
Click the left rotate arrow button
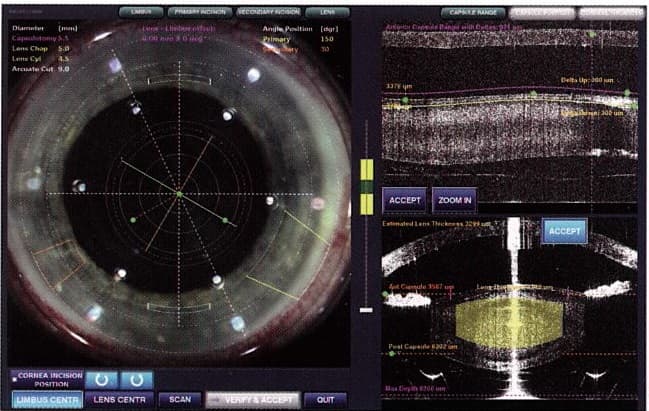102,380
